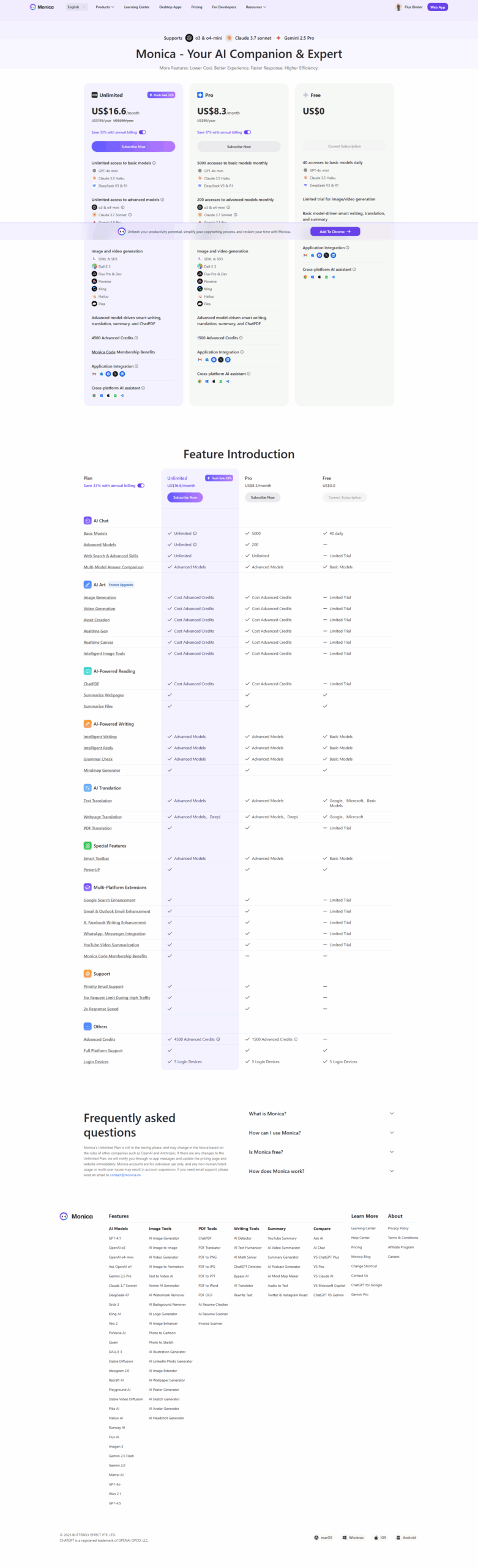This screenshot has height=1568, width=478.
Task: Click the AI Chat section icon
Action: click(88, 521)
